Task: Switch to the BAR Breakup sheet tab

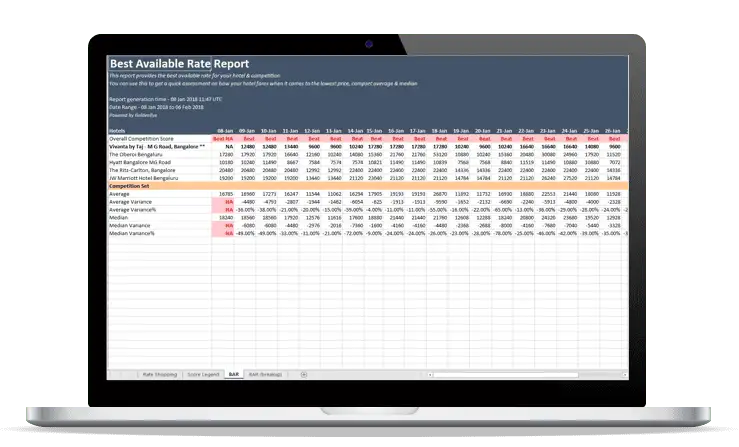Action: (x=267, y=374)
